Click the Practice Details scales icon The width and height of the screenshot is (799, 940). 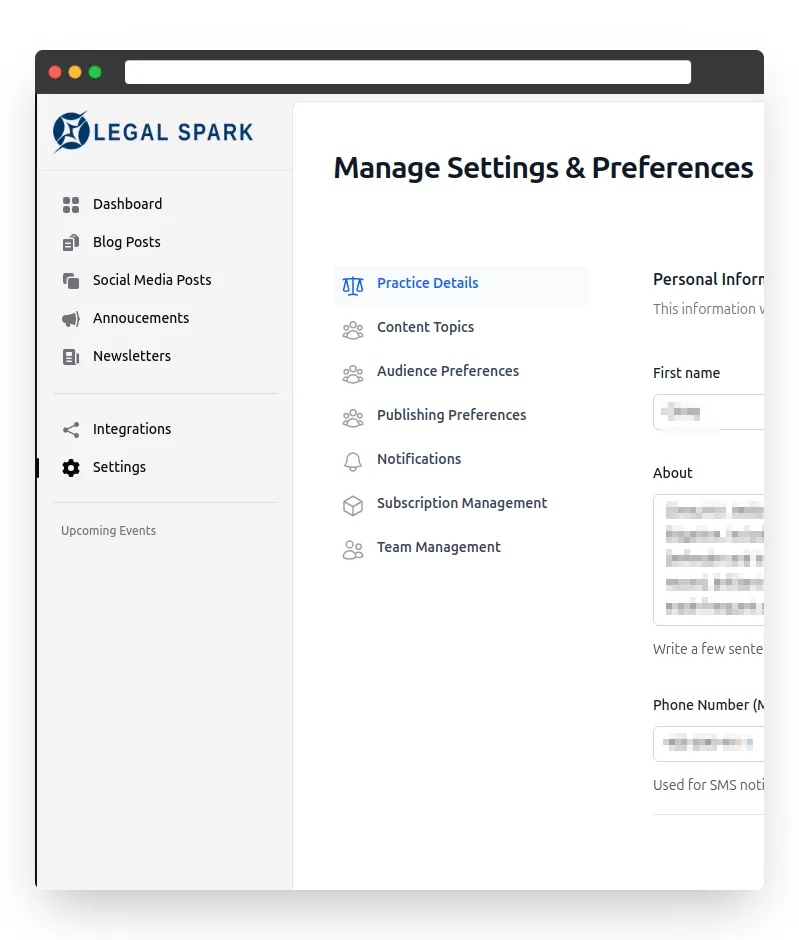pos(353,284)
